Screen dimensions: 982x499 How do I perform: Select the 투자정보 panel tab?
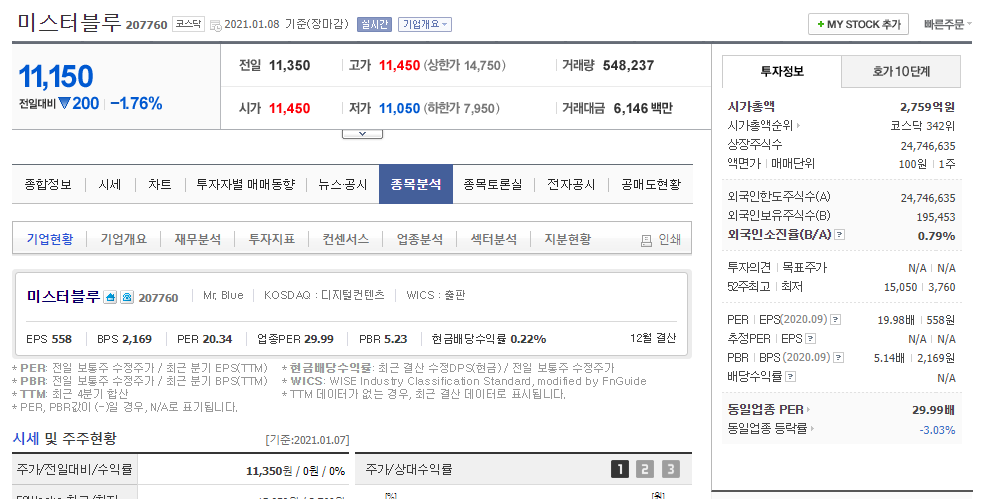tap(782, 71)
